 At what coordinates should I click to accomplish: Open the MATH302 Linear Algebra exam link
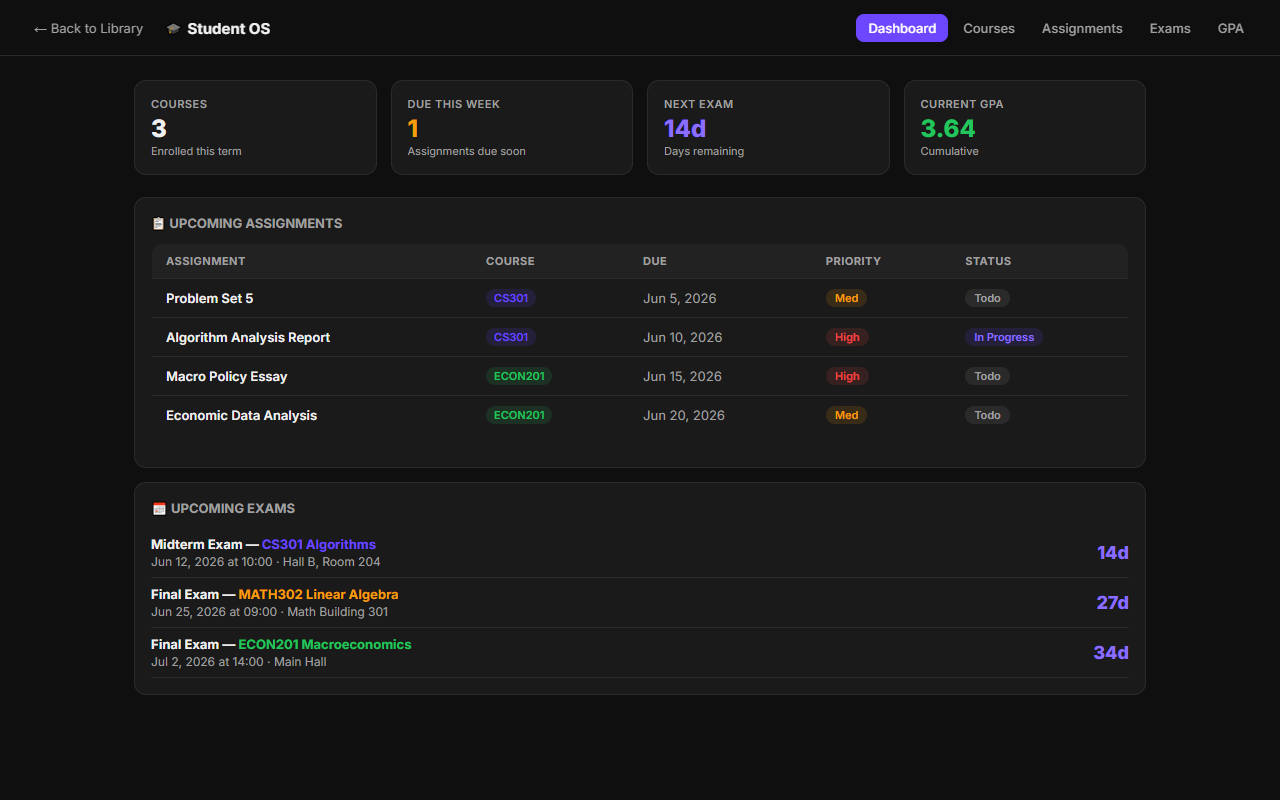pyautogui.click(x=318, y=595)
